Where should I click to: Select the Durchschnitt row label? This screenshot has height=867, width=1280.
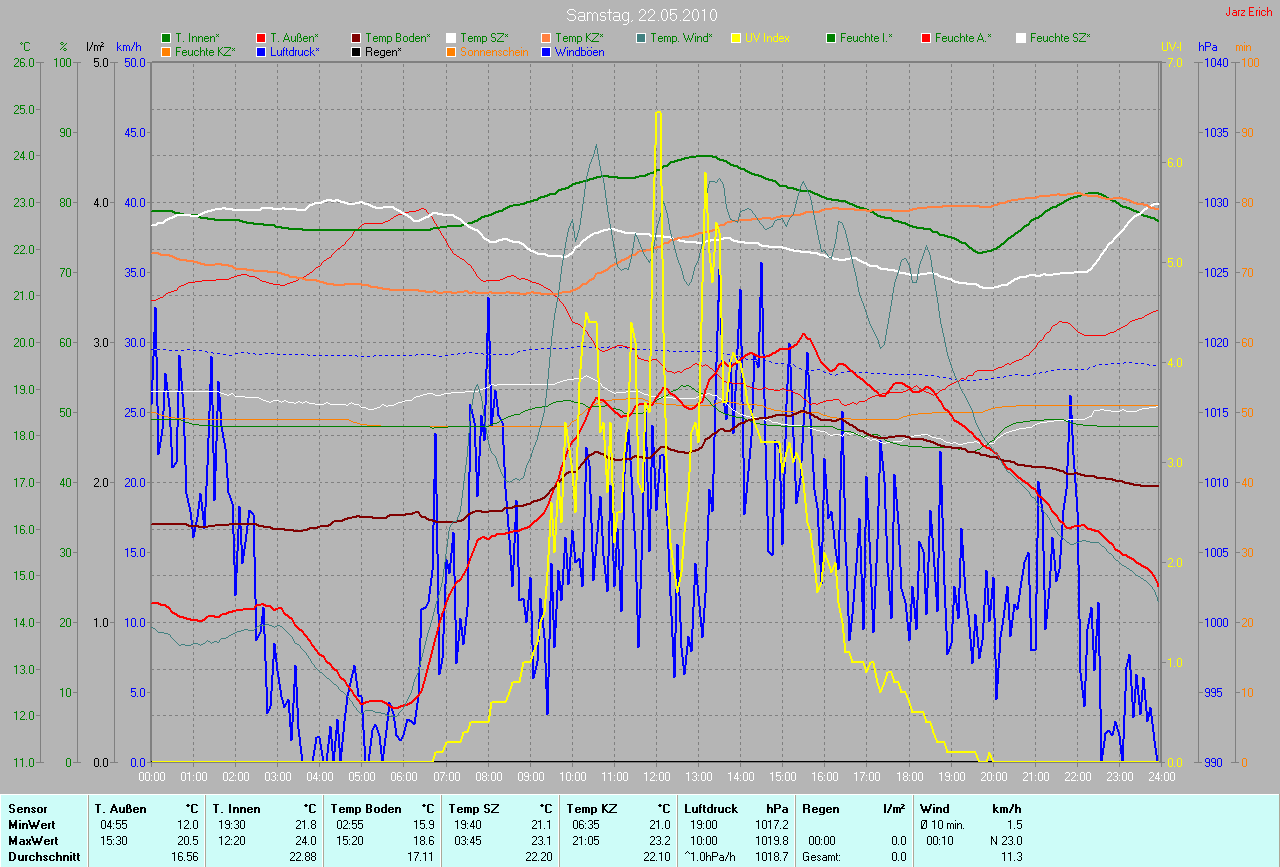click(43, 857)
